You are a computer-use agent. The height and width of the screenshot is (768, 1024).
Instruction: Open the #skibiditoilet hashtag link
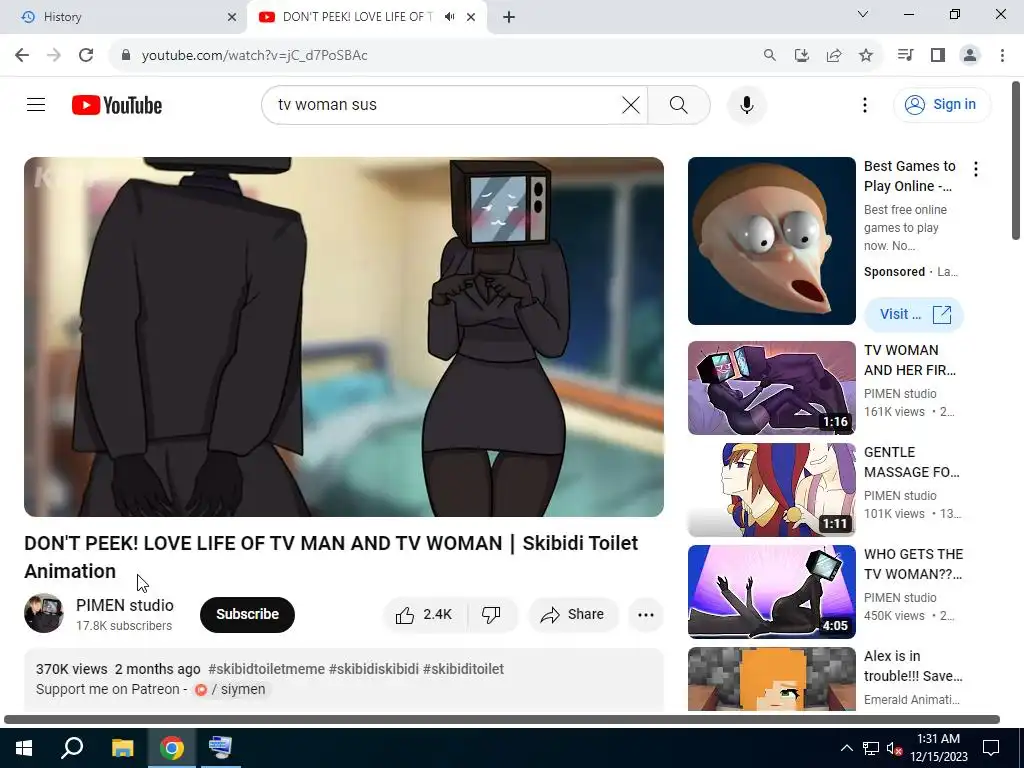pos(463,669)
